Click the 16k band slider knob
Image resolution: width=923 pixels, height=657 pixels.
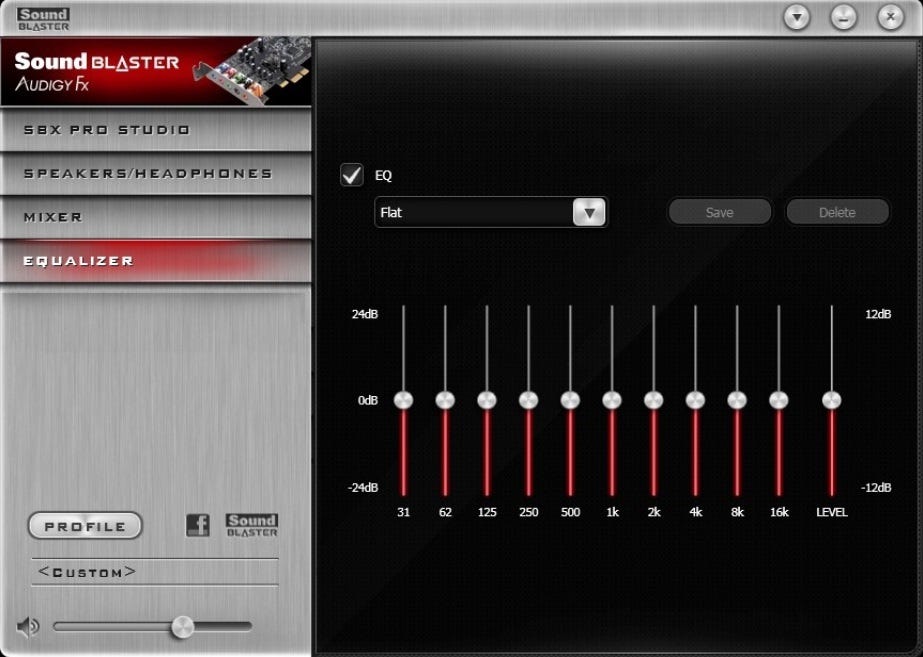coord(779,400)
